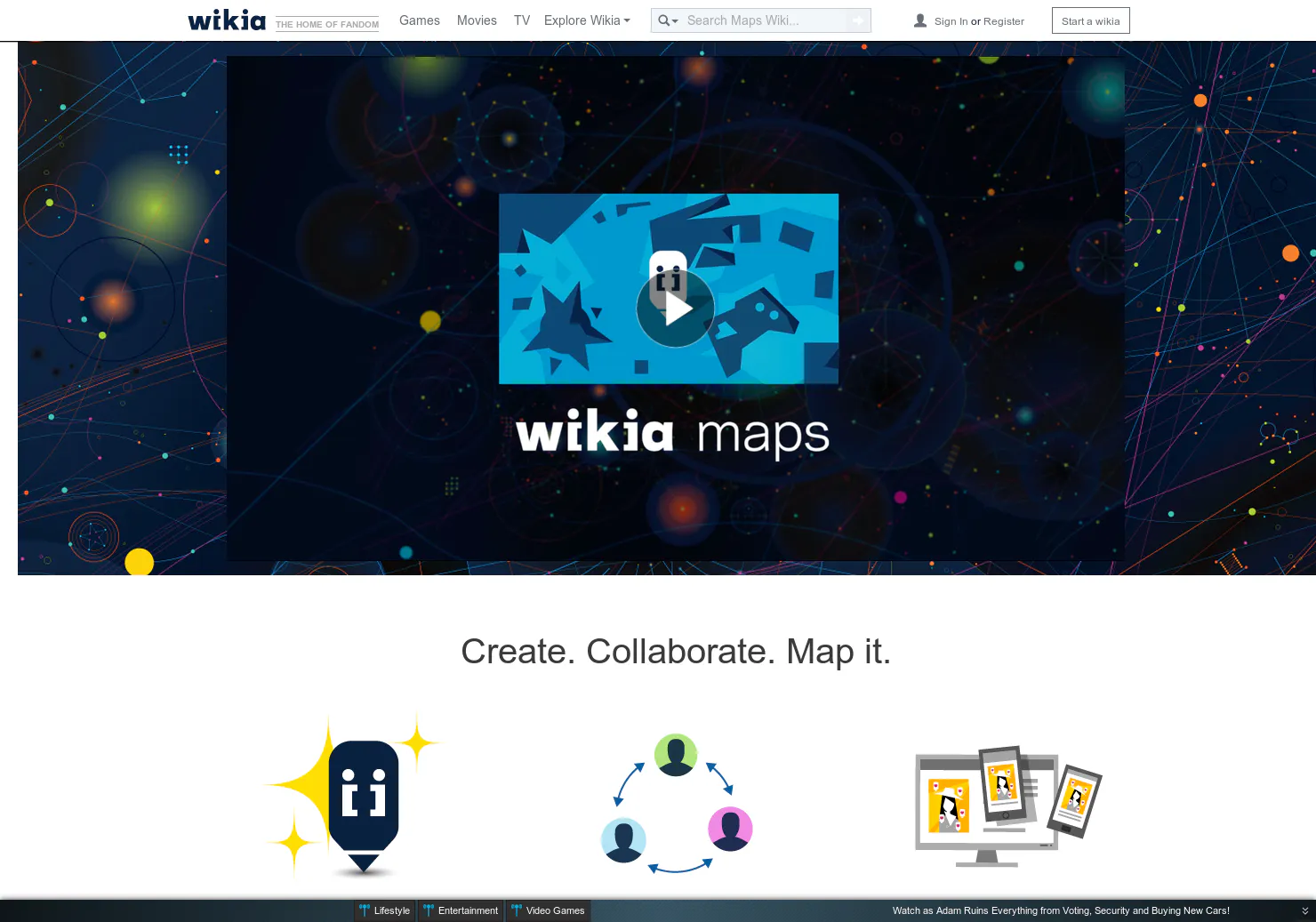Open the Adam Ruins Everything footer message

(1061, 910)
